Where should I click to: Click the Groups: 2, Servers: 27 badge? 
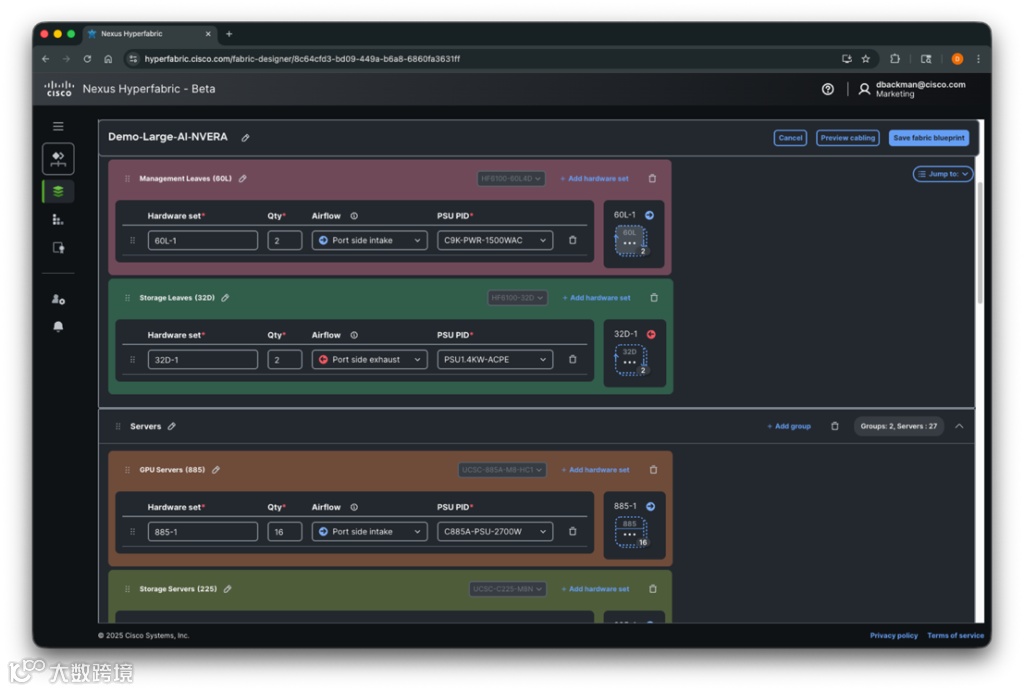point(899,426)
